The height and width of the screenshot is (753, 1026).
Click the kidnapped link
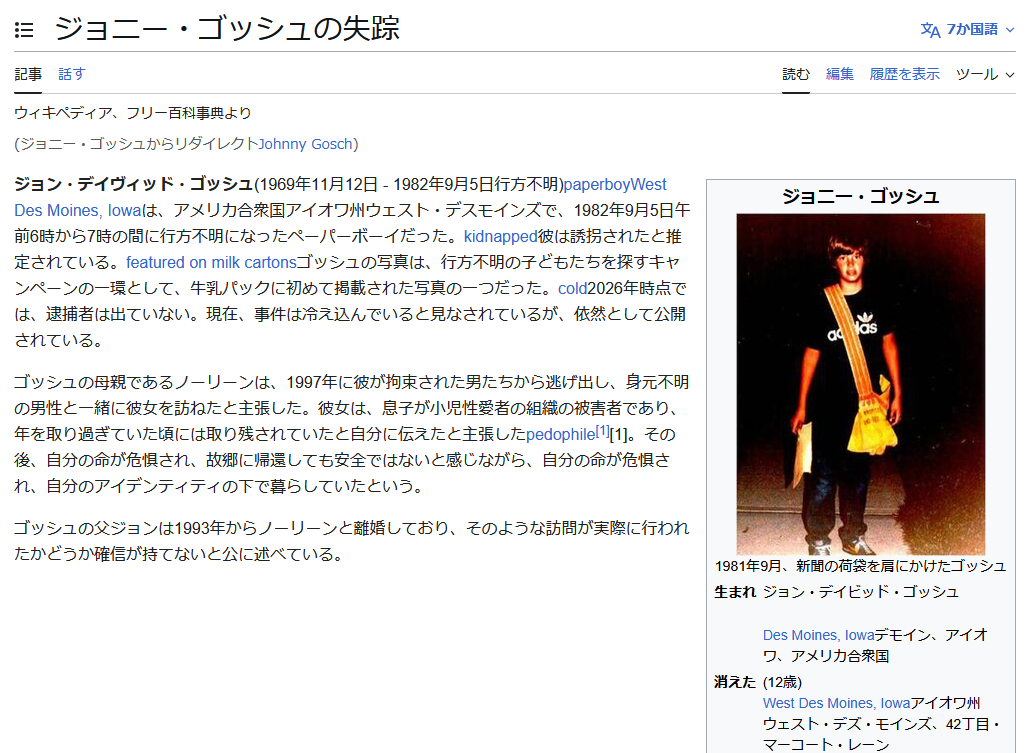(500, 237)
